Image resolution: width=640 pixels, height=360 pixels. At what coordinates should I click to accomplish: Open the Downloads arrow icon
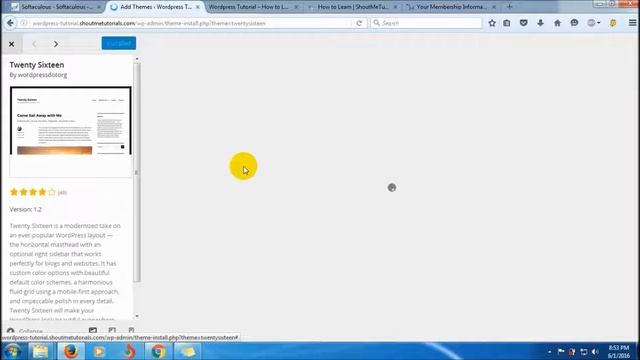[540, 23]
